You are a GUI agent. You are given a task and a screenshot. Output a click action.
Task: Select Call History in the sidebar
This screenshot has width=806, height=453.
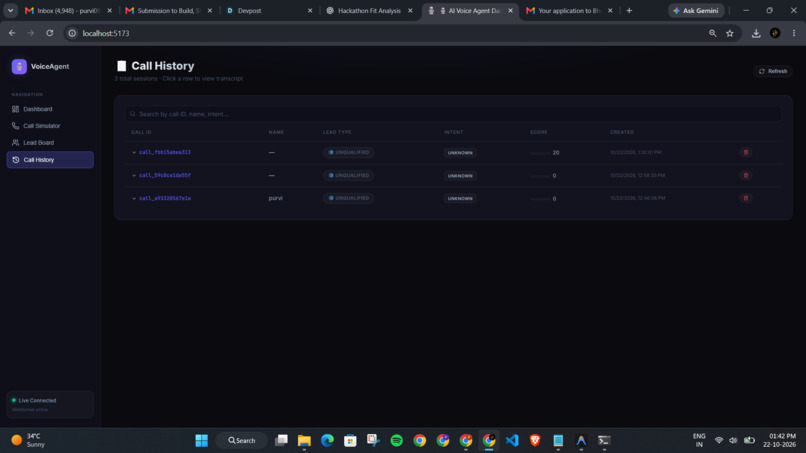coord(50,160)
